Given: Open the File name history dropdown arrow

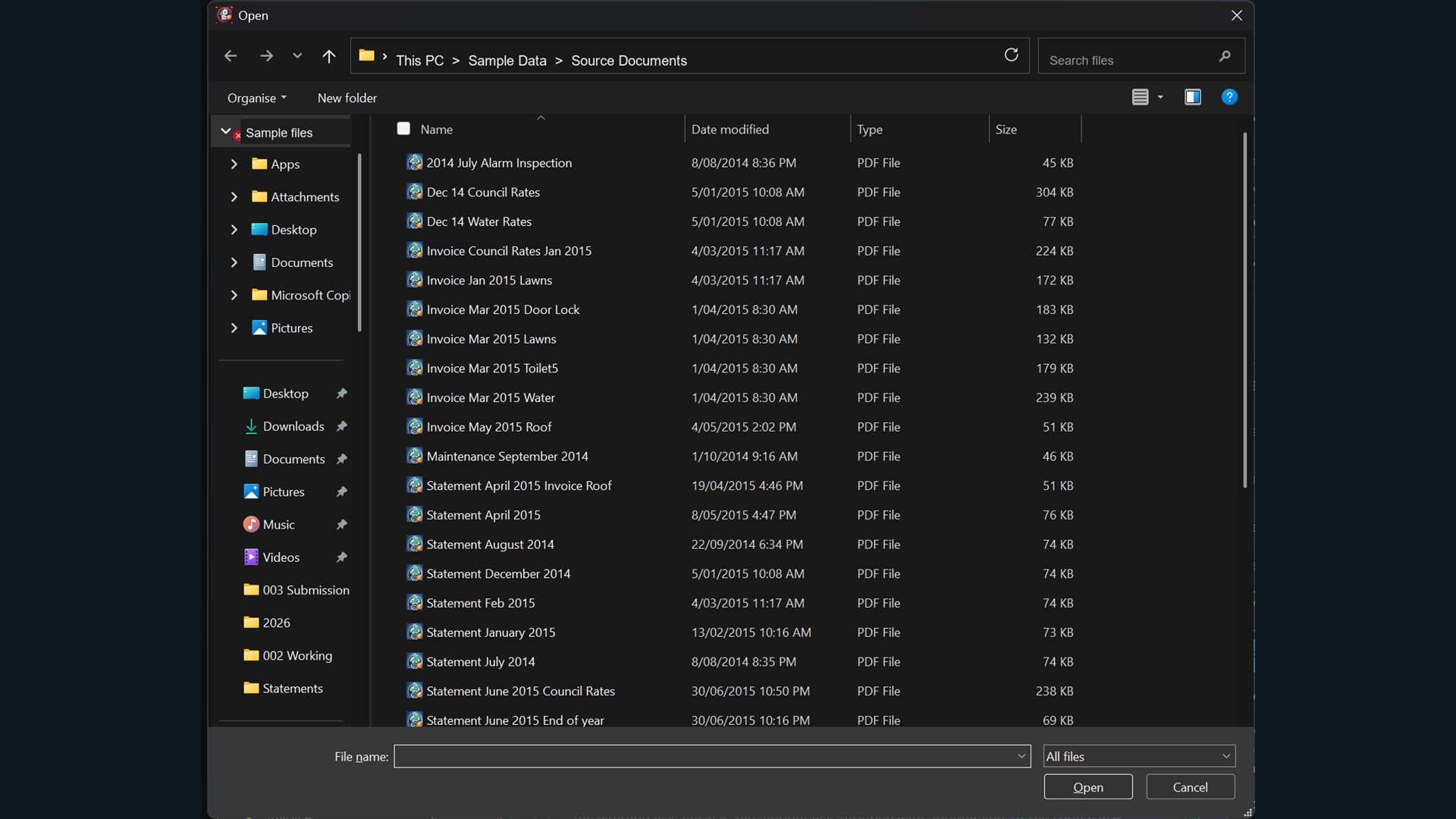Looking at the screenshot, I should [1021, 756].
